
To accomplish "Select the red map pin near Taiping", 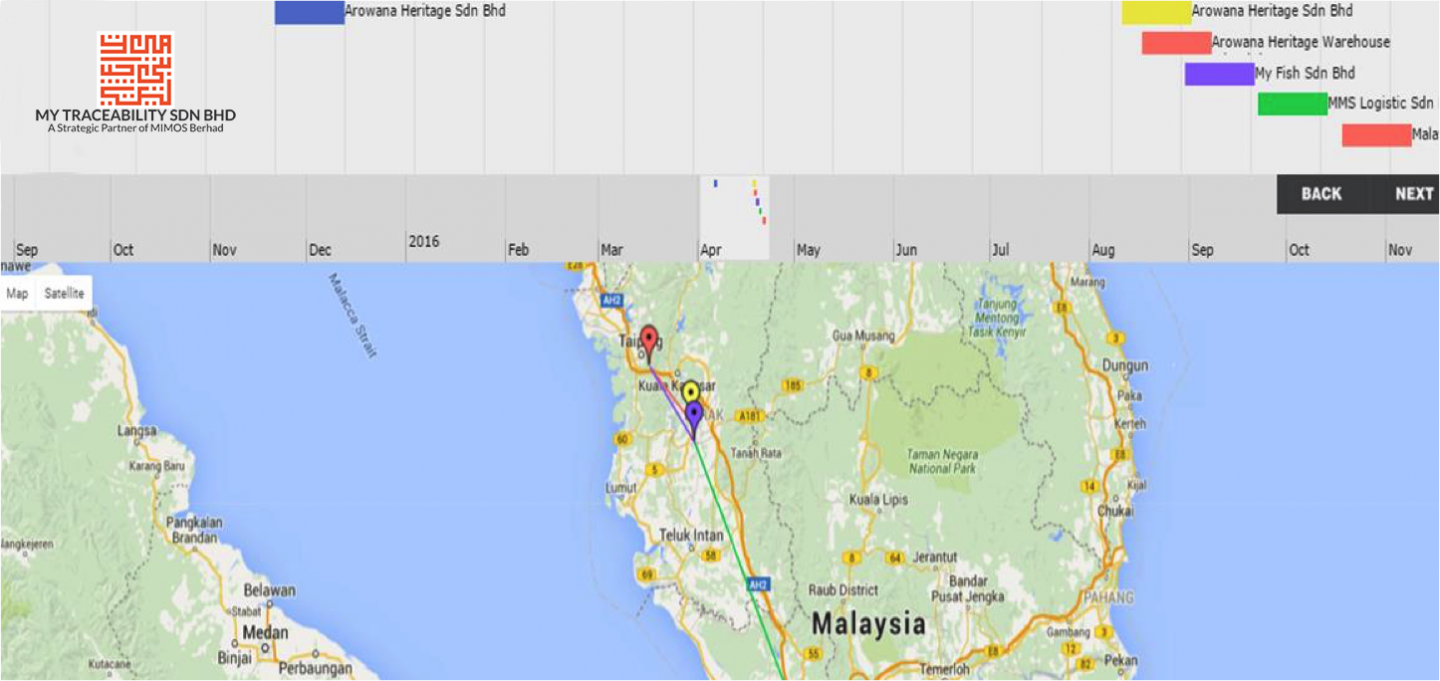I will point(649,337).
